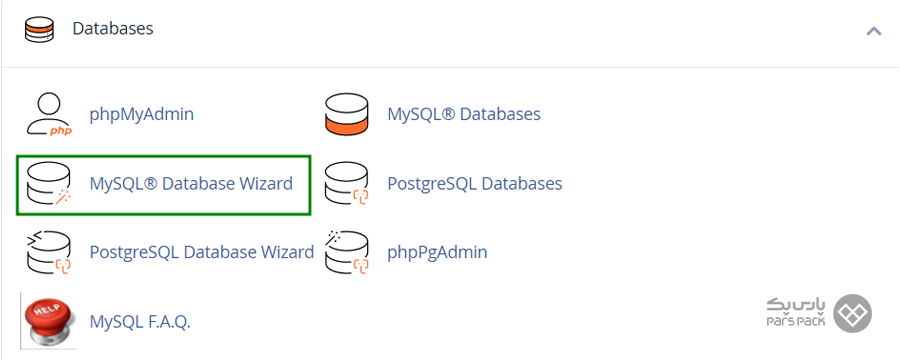This screenshot has width=900, height=360.
Task: Click the MySQL Database Wizard wand icon
Action: [x=49, y=184]
